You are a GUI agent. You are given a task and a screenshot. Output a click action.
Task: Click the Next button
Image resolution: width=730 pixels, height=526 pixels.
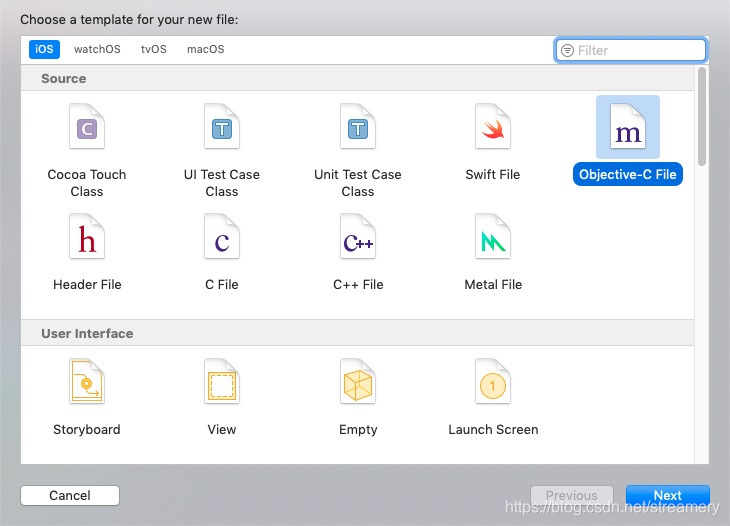(668, 495)
